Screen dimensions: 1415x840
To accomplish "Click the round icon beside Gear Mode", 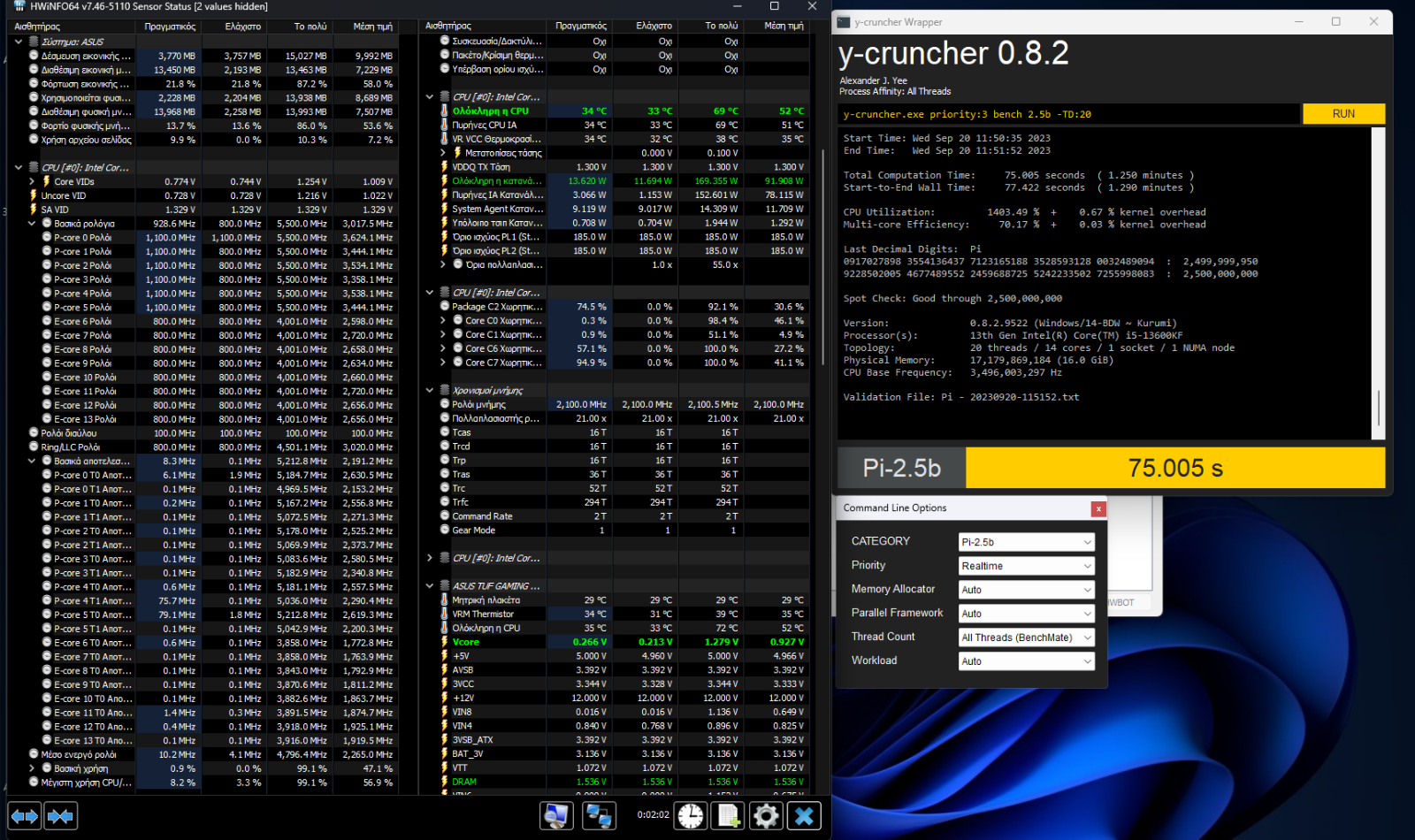I will point(445,530).
